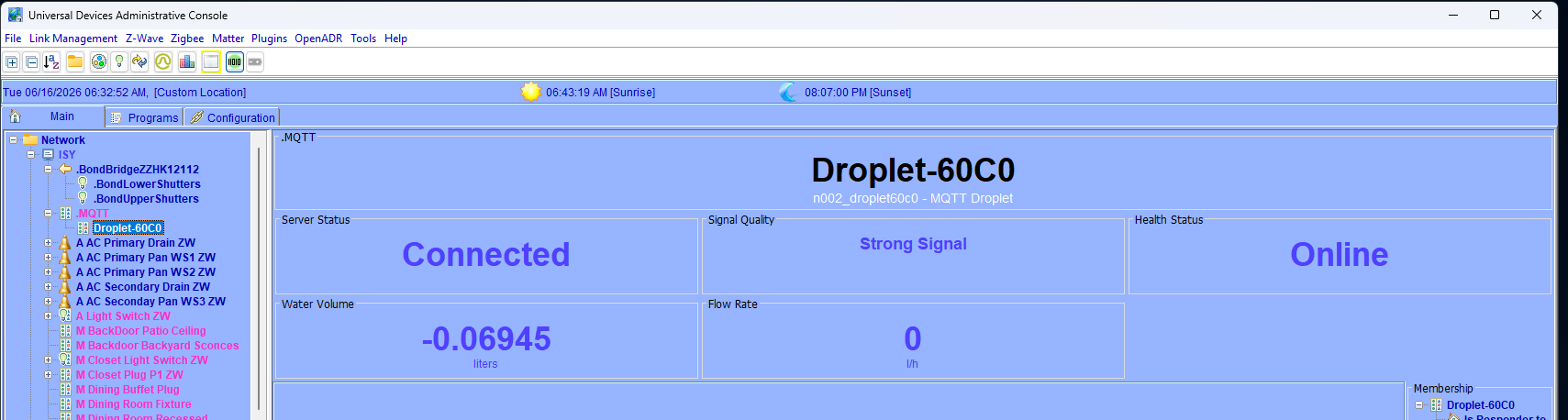This screenshot has width=1568, height=420.
Task: Click the ISY controller icon in tree
Action: [x=49, y=155]
